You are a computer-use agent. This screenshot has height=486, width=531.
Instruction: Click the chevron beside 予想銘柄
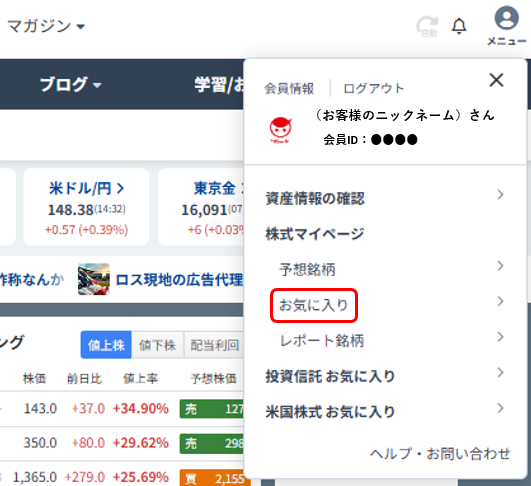coord(501,266)
